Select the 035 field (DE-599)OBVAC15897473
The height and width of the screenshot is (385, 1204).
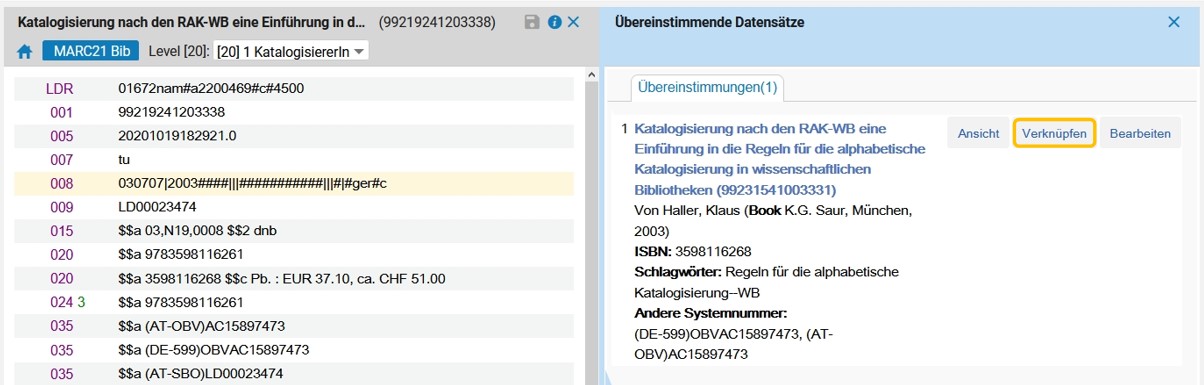pos(213,351)
